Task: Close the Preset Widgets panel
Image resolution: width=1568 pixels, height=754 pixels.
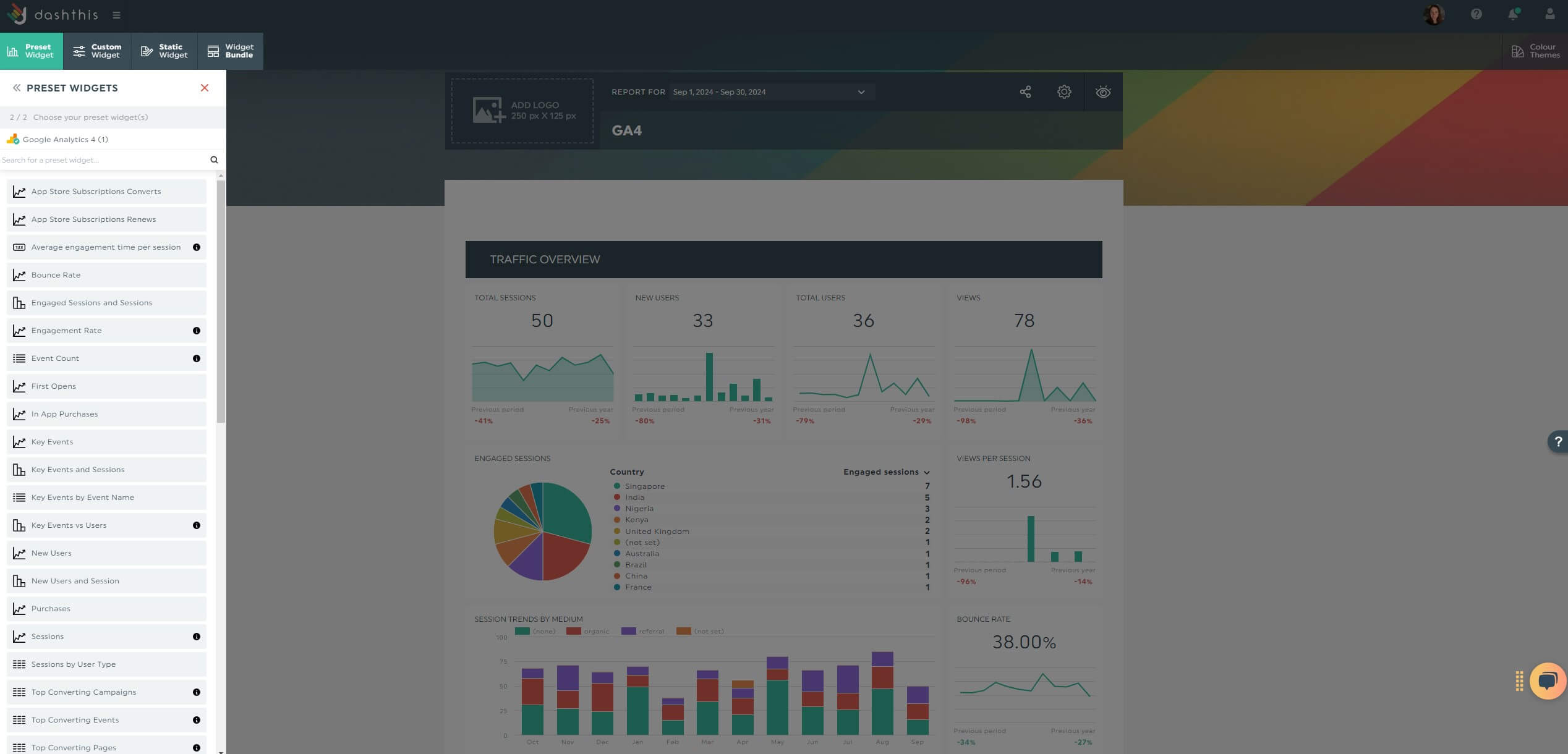Action: click(x=204, y=89)
